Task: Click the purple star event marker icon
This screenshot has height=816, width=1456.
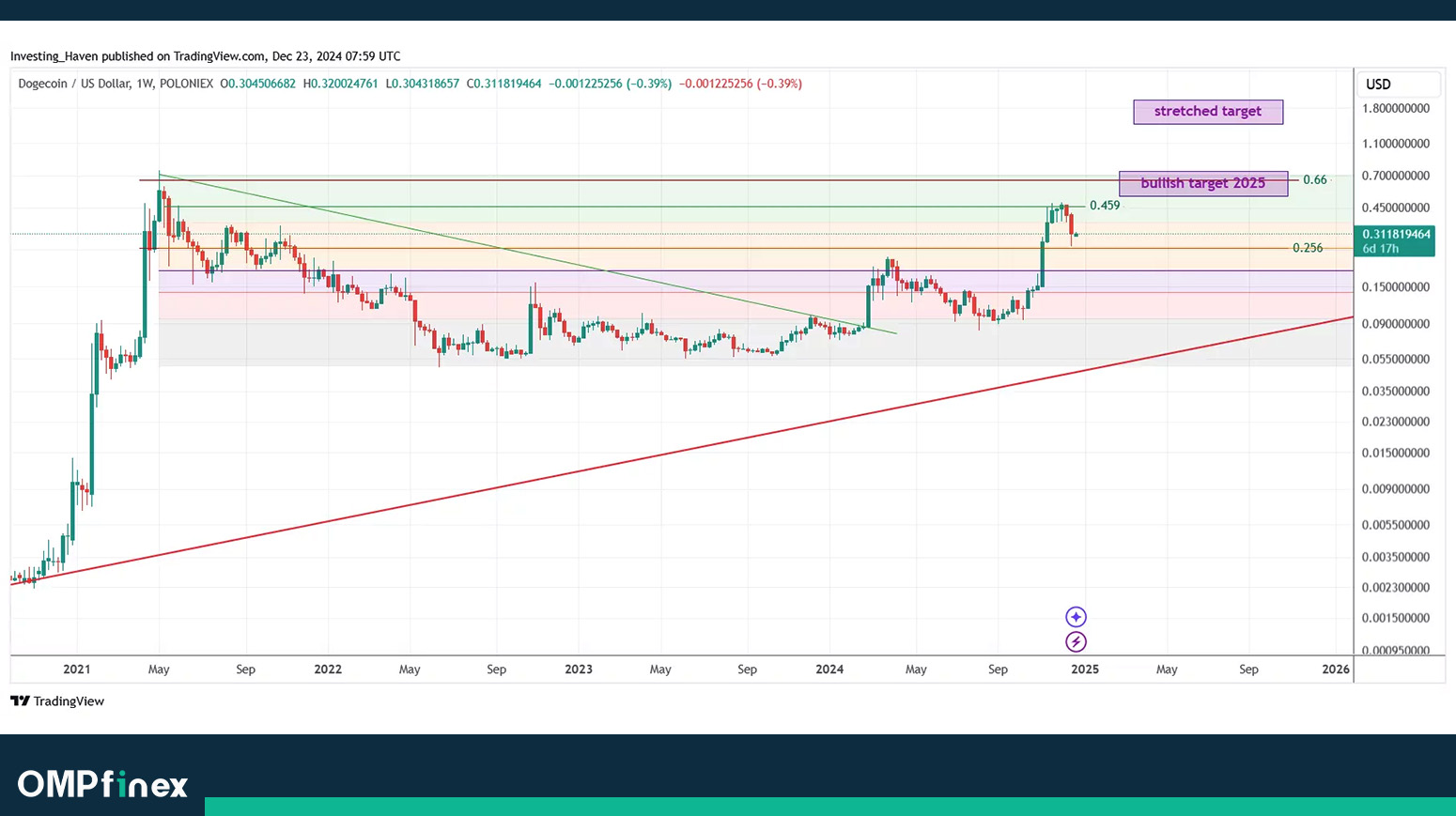Action: tap(1076, 617)
